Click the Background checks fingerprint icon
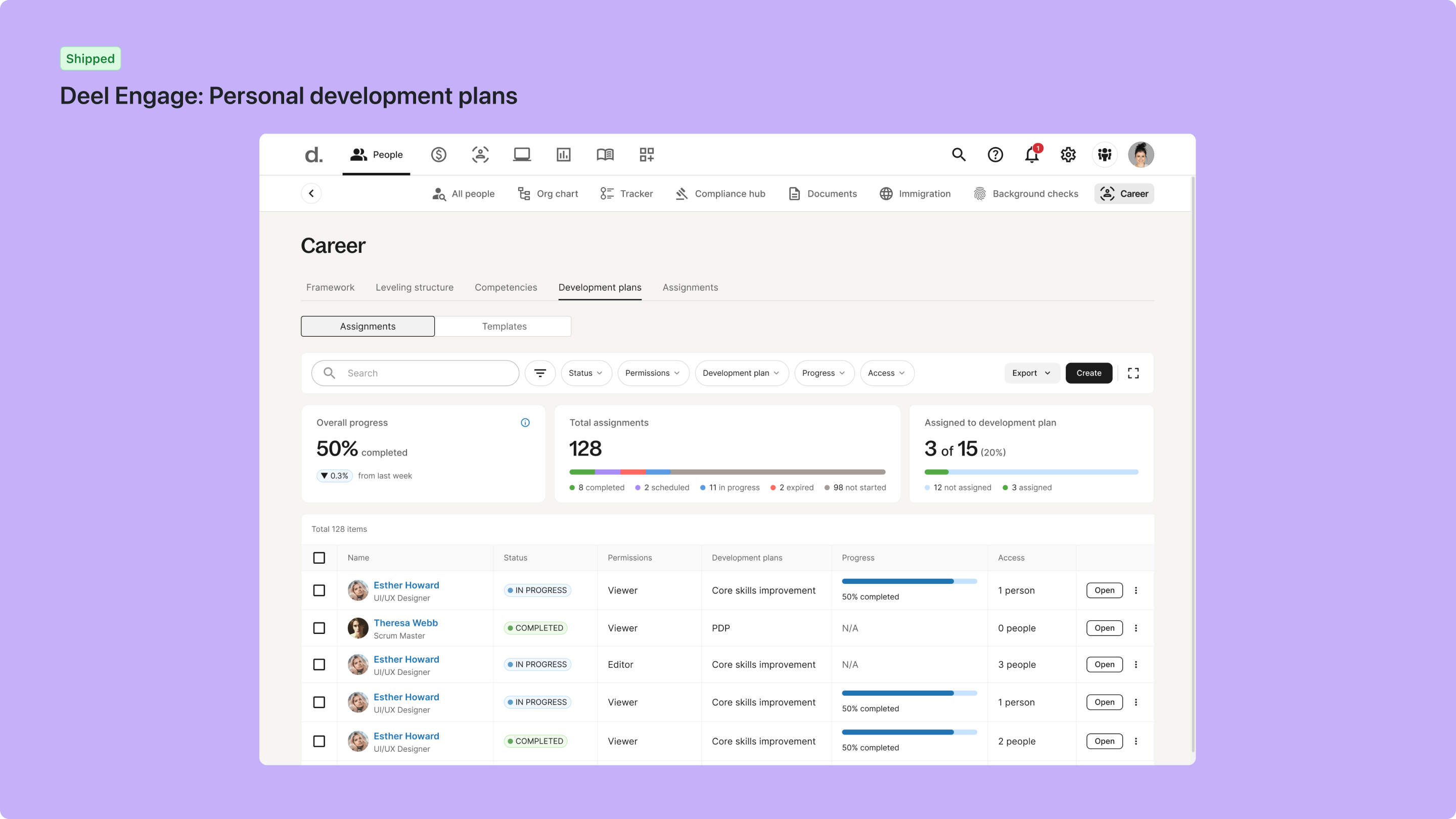Screen dimensions: 1456x819 tap(980, 193)
